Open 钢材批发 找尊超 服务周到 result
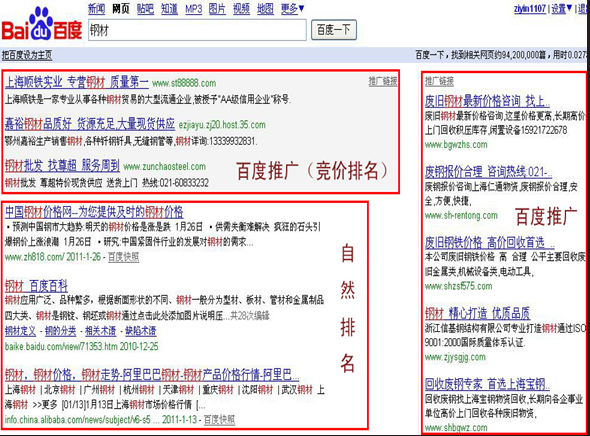The width and height of the screenshot is (590, 436). click(62, 165)
